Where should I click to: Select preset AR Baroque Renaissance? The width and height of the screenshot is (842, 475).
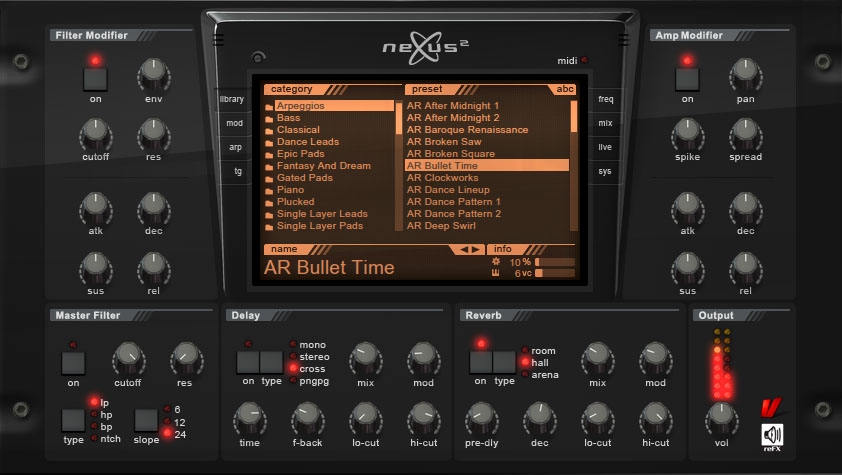pyautogui.click(x=467, y=130)
